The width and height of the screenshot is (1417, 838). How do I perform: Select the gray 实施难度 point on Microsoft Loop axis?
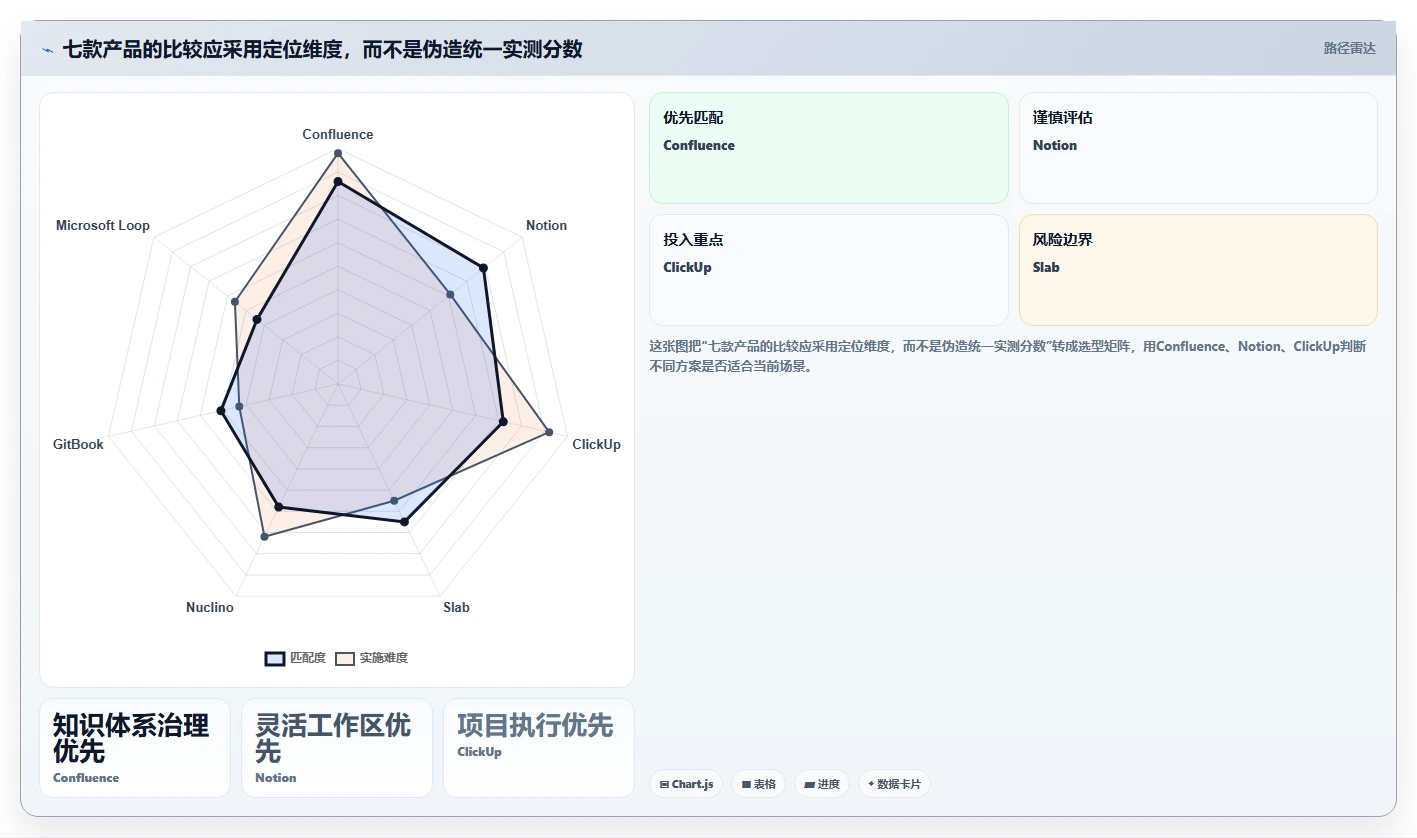click(235, 301)
